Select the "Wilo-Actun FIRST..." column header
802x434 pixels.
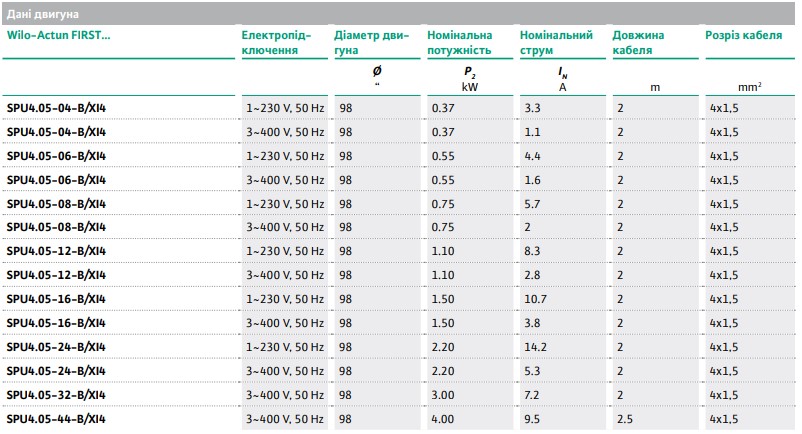pyautogui.click(x=59, y=34)
